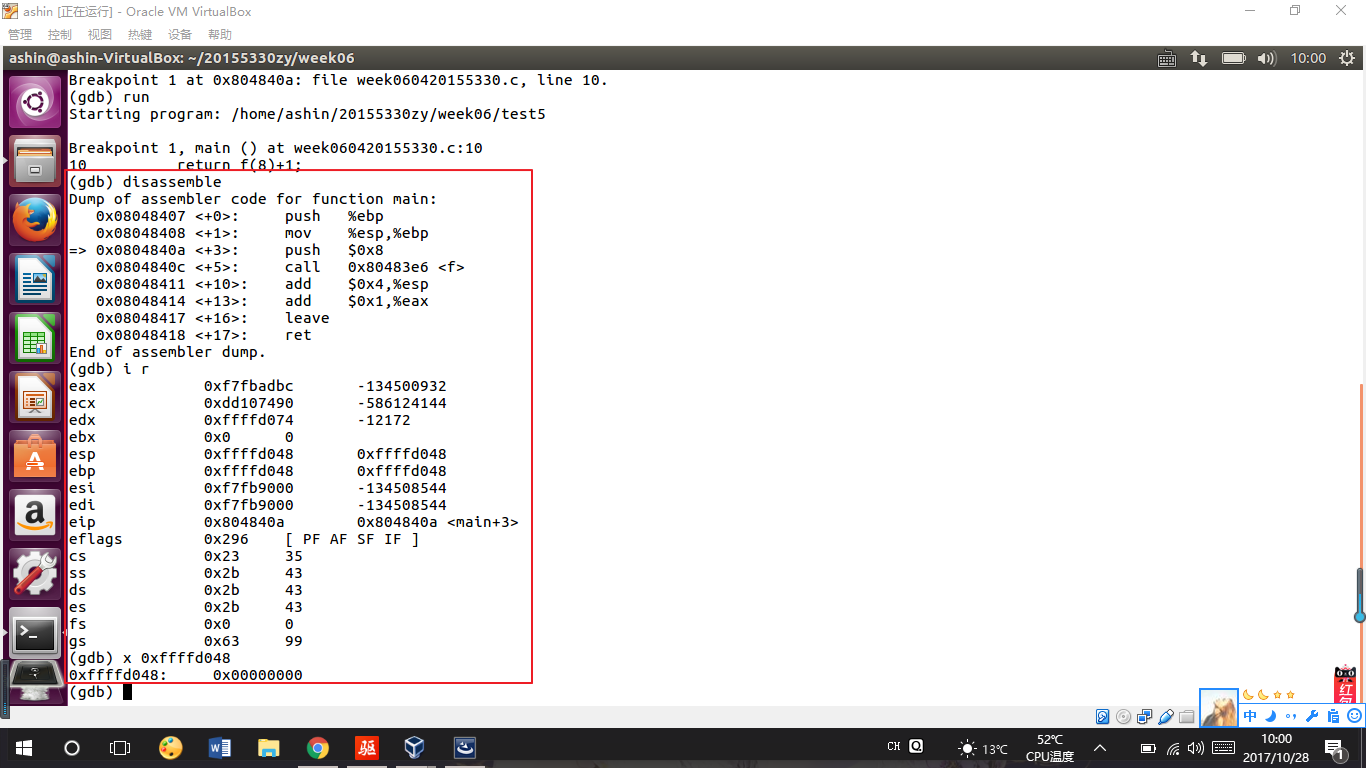Open LibreOffice Writer in the launcher

pyautogui.click(x=35, y=279)
